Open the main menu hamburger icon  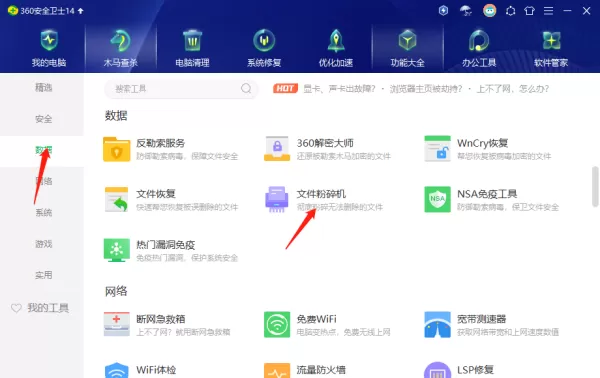click(x=548, y=11)
